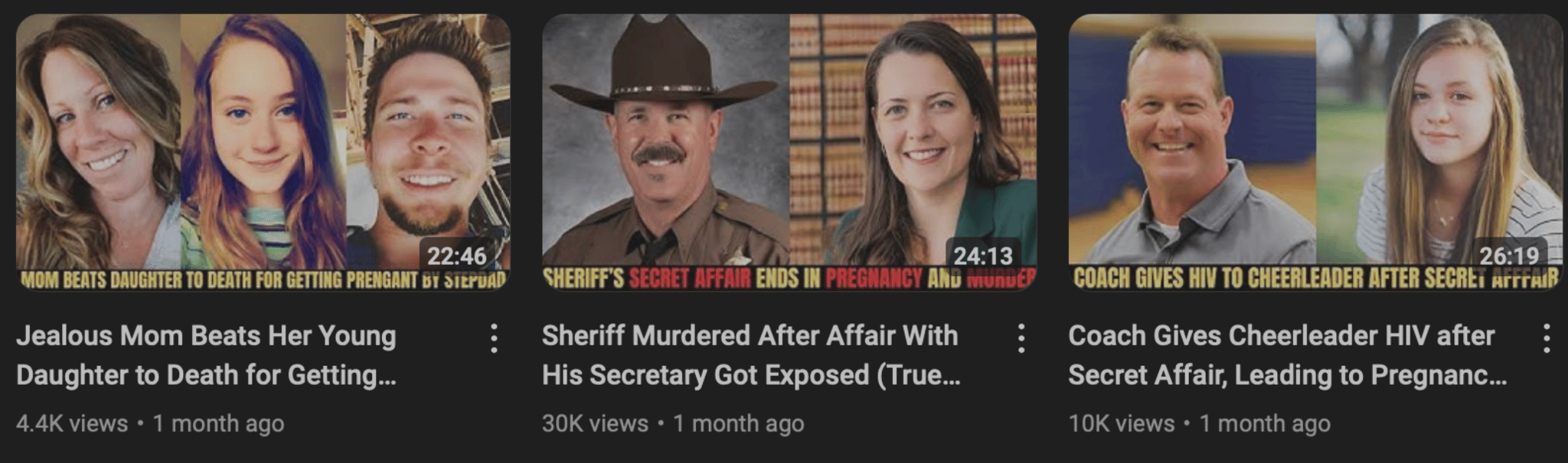Click the 'COACH GIVES HIV TO CHEERLEADER' banner
Viewport: 1568px width, 463px height.
(x=1316, y=278)
